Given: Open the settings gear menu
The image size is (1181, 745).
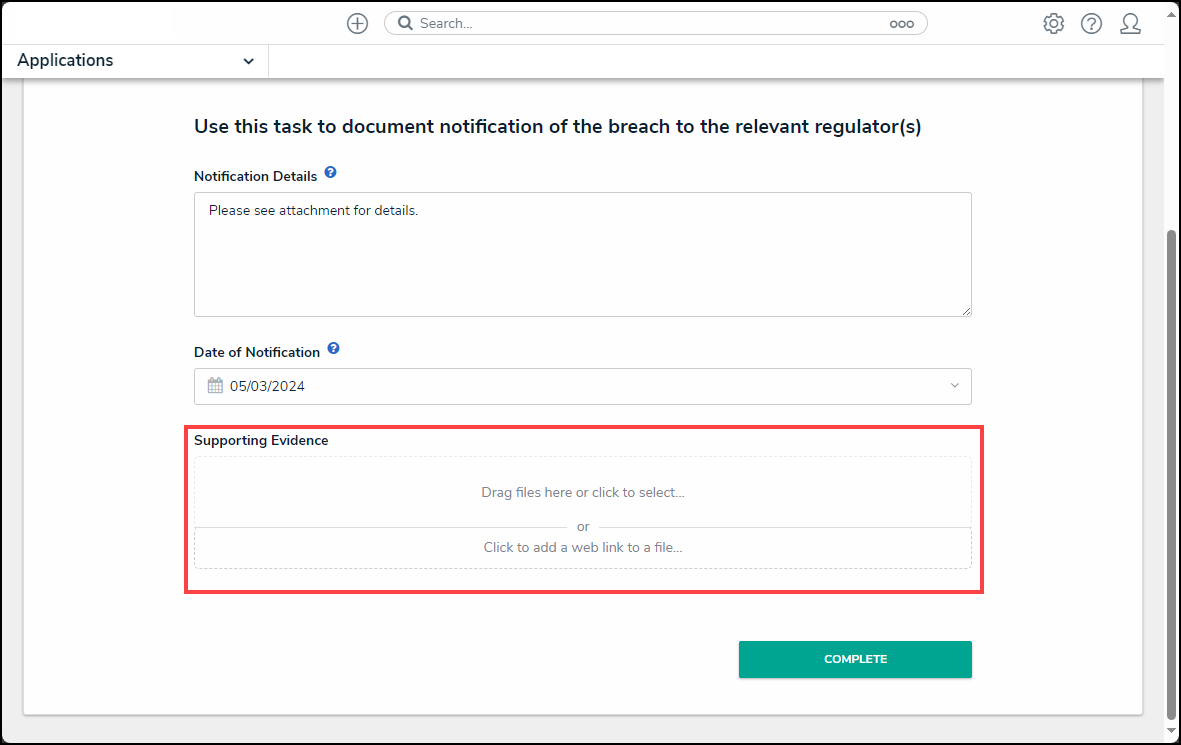Looking at the screenshot, I should (x=1053, y=24).
